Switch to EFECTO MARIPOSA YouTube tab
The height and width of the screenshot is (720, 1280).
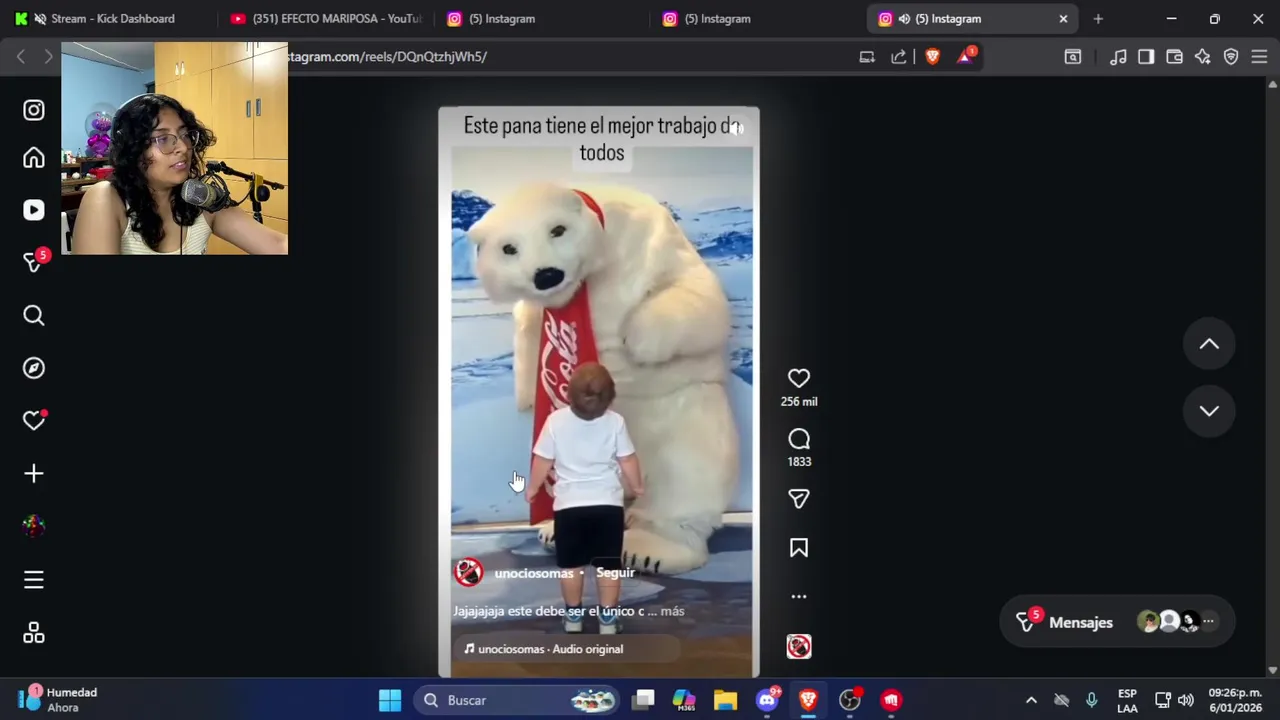[325, 18]
